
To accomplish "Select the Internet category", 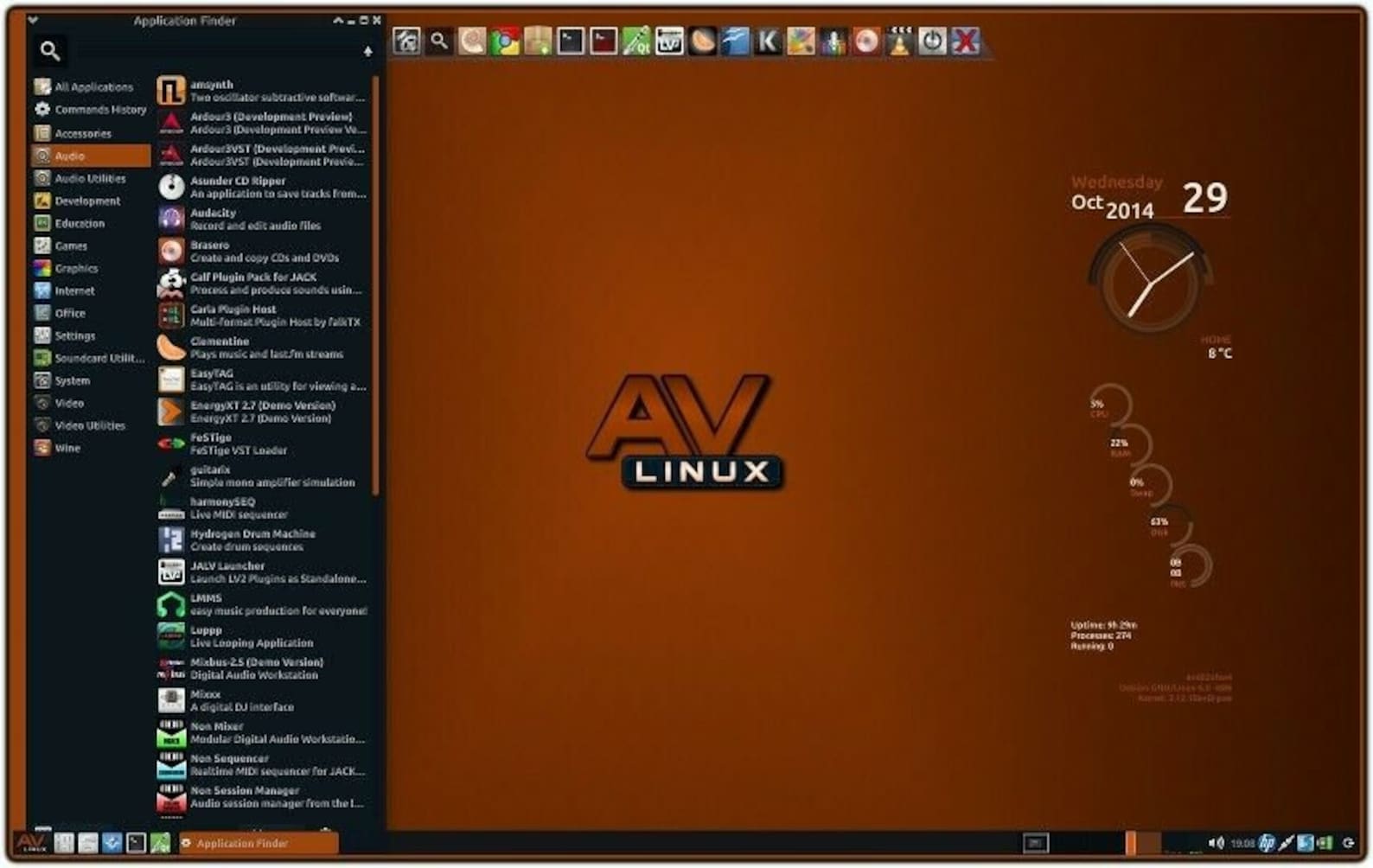I will pos(90,290).
